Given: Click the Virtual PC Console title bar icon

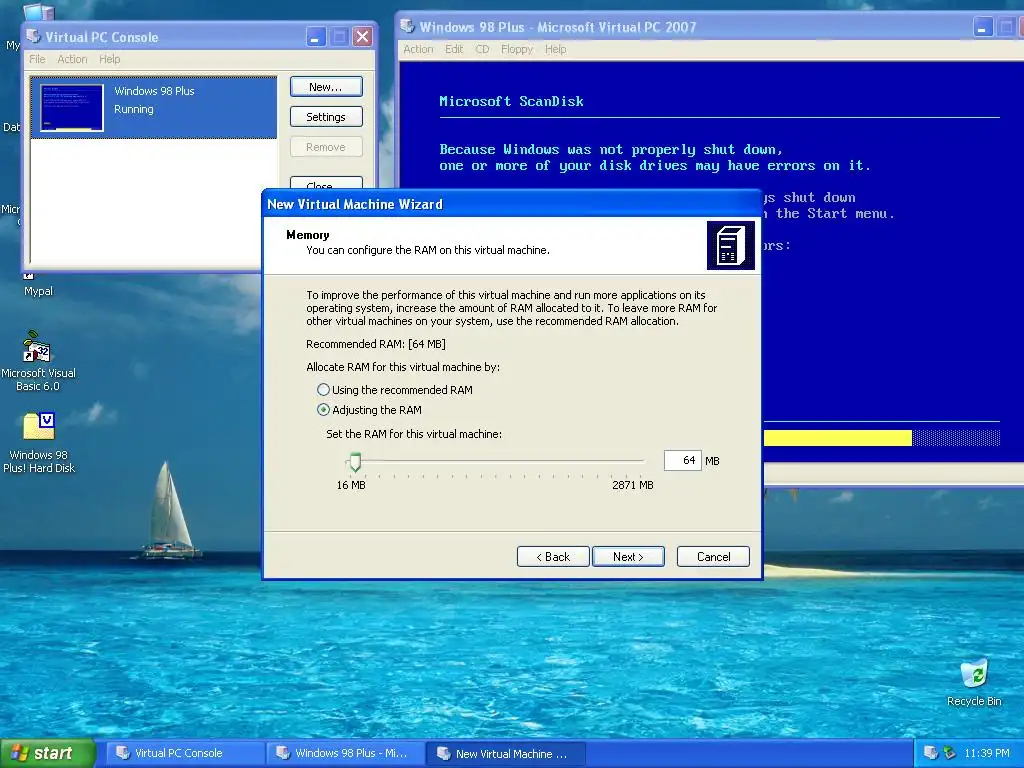Looking at the screenshot, I should pos(33,36).
